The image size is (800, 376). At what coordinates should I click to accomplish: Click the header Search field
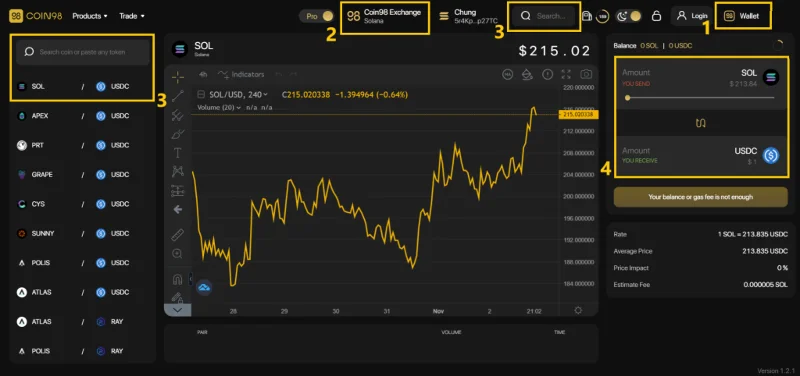543,16
